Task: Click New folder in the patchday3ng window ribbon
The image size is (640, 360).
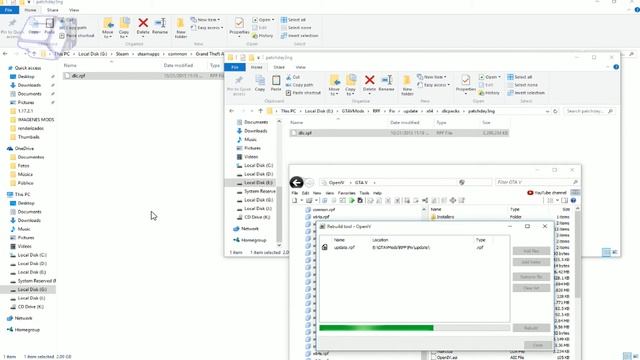Action: pos(407,85)
